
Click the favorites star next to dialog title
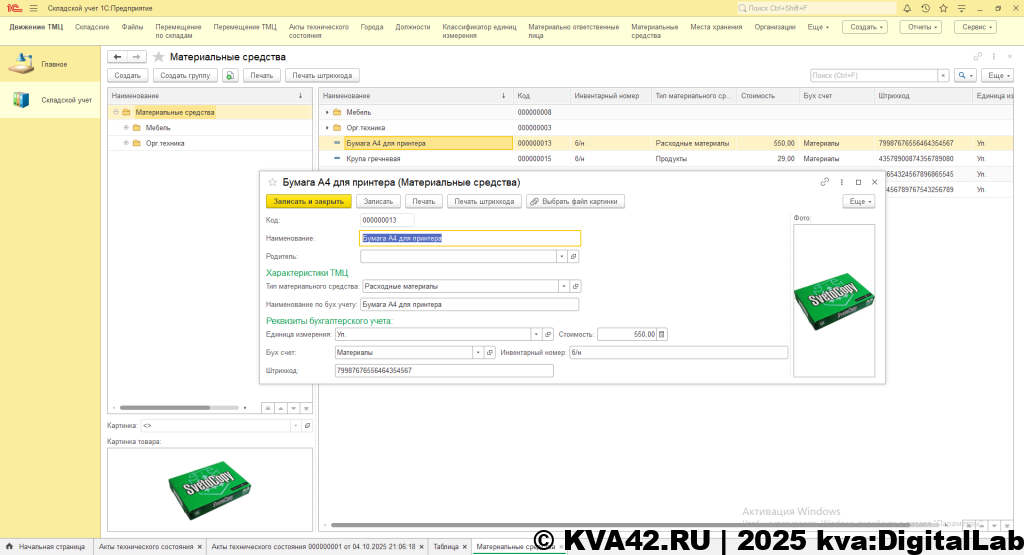(x=272, y=183)
